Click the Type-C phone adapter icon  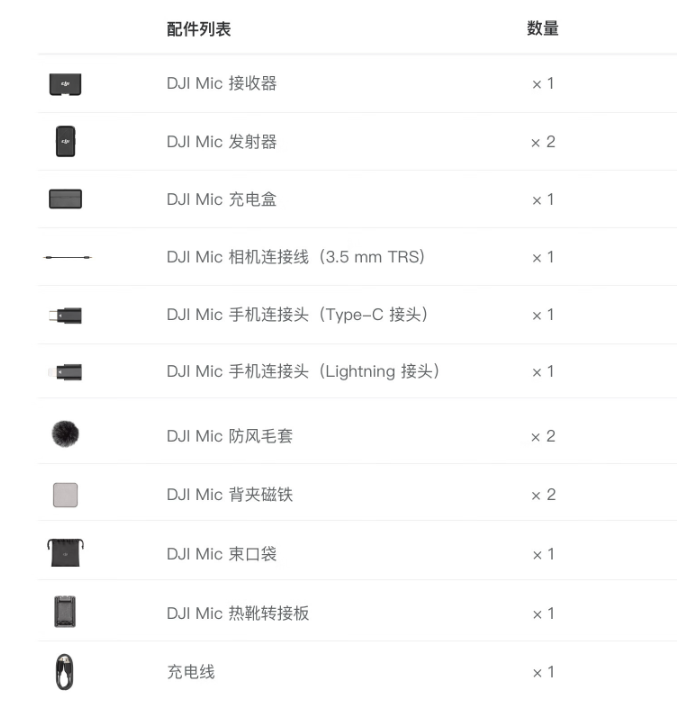[65, 315]
